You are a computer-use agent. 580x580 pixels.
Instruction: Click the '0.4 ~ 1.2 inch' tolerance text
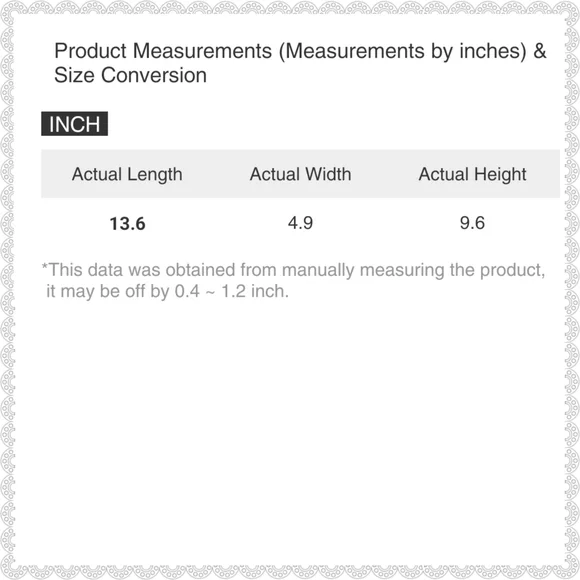pyautogui.click(x=232, y=291)
